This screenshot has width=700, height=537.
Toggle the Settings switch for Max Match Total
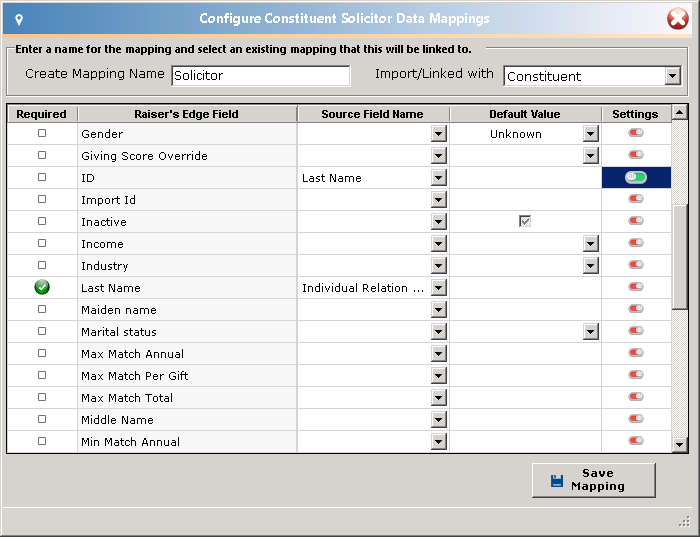636,397
